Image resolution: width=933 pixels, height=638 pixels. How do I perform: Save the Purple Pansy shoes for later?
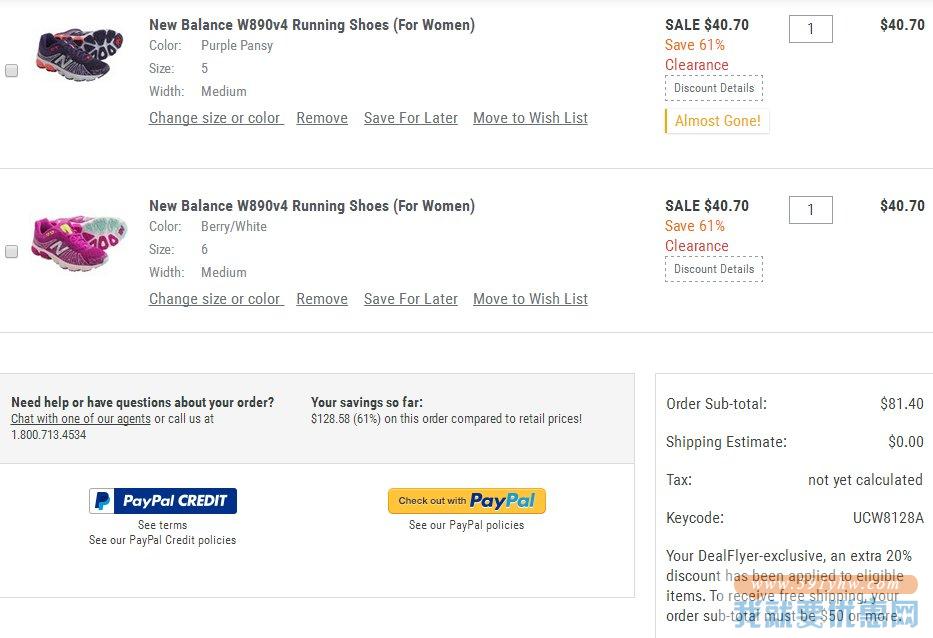coord(411,118)
